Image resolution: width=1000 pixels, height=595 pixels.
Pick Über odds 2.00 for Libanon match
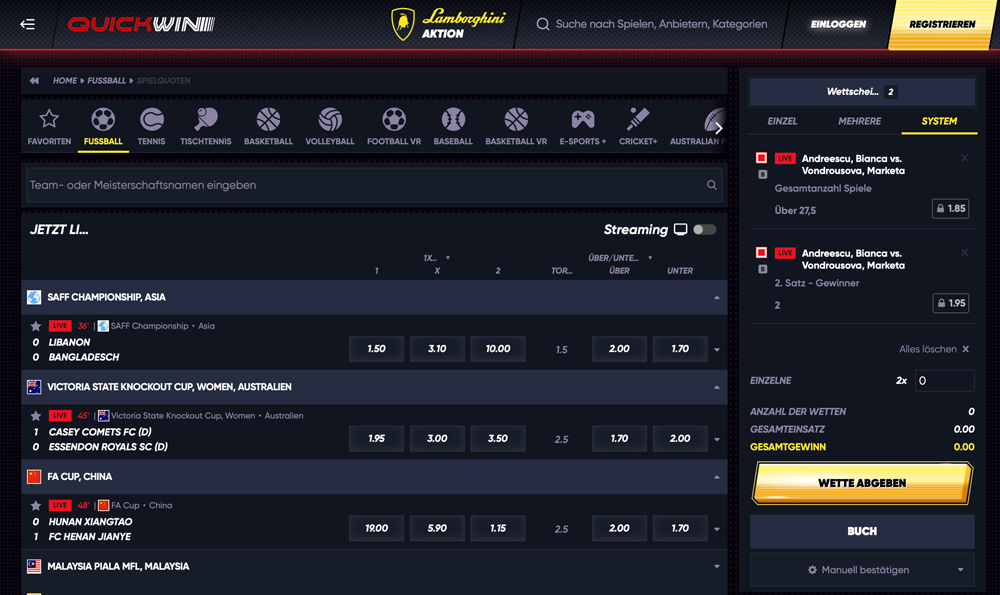coord(619,349)
